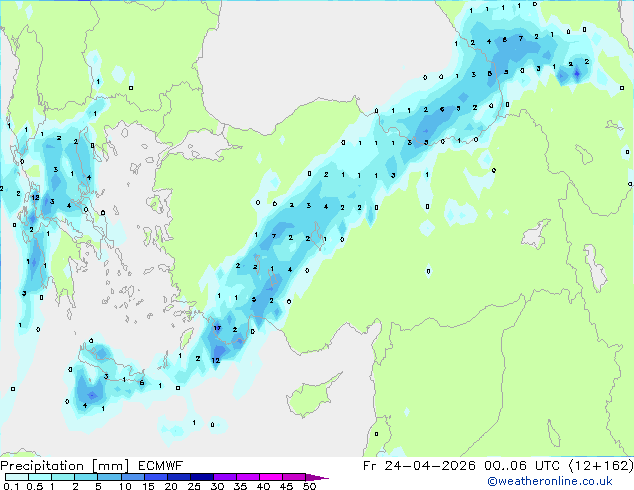Click the 20–25 mm legend color swatch

tap(178, 477)
